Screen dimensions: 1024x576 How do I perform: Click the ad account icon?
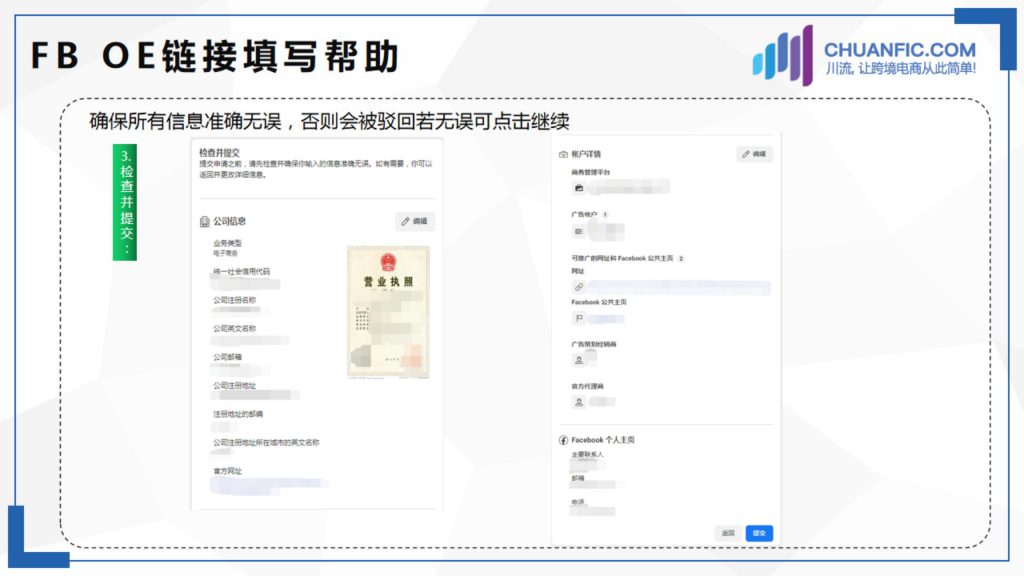(x=579, y=231)
